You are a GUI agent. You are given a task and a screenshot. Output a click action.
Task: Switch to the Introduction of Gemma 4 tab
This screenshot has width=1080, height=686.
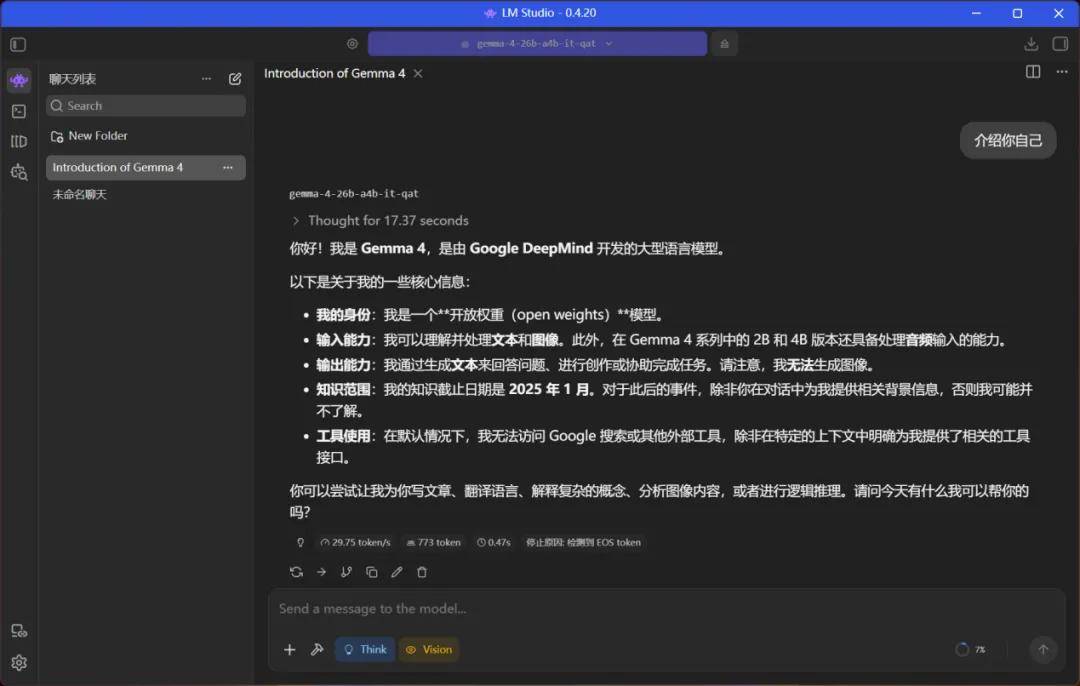(335, 73)
